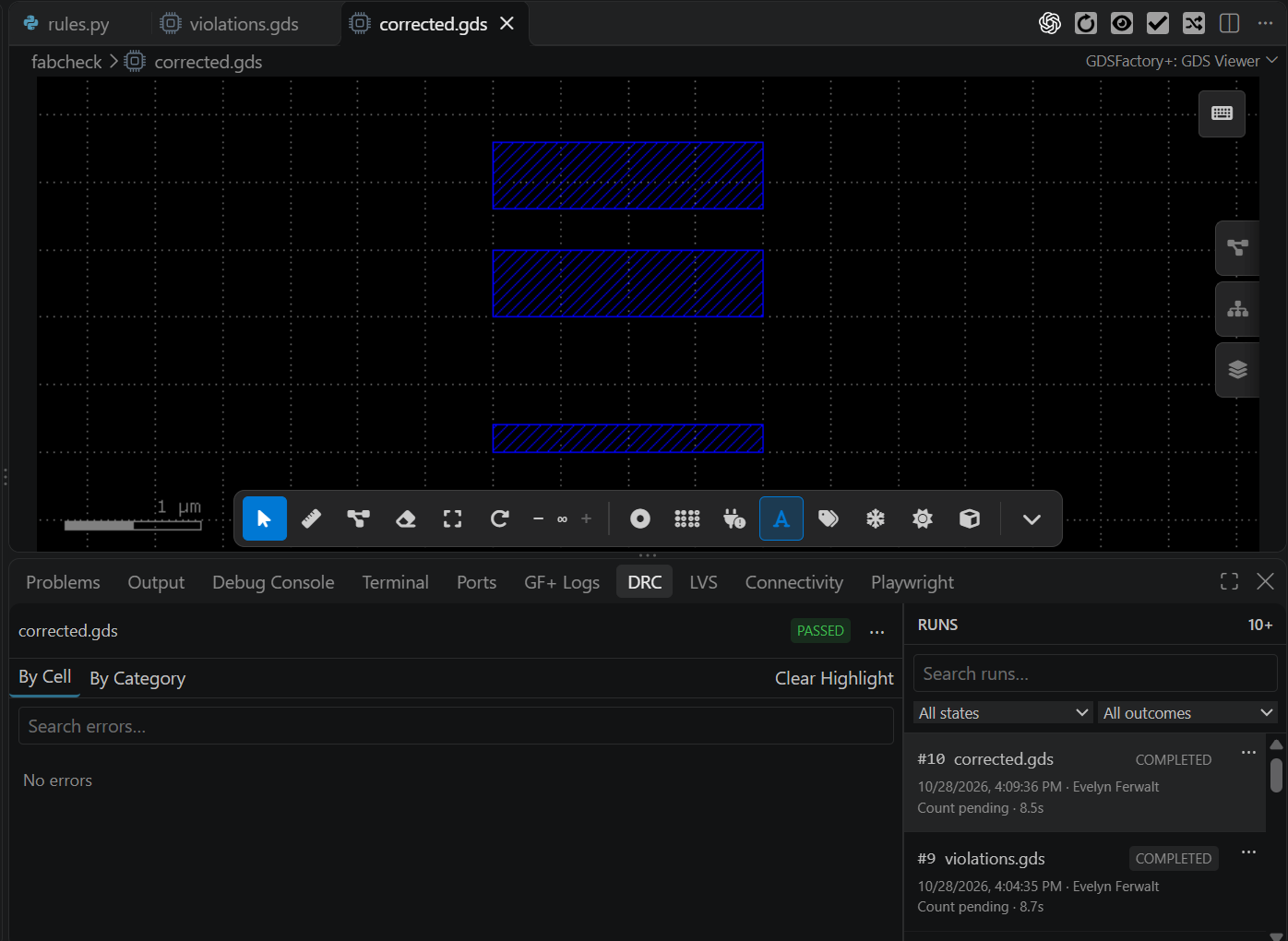
Task: Focus the Search errors field
Action: 456,726
